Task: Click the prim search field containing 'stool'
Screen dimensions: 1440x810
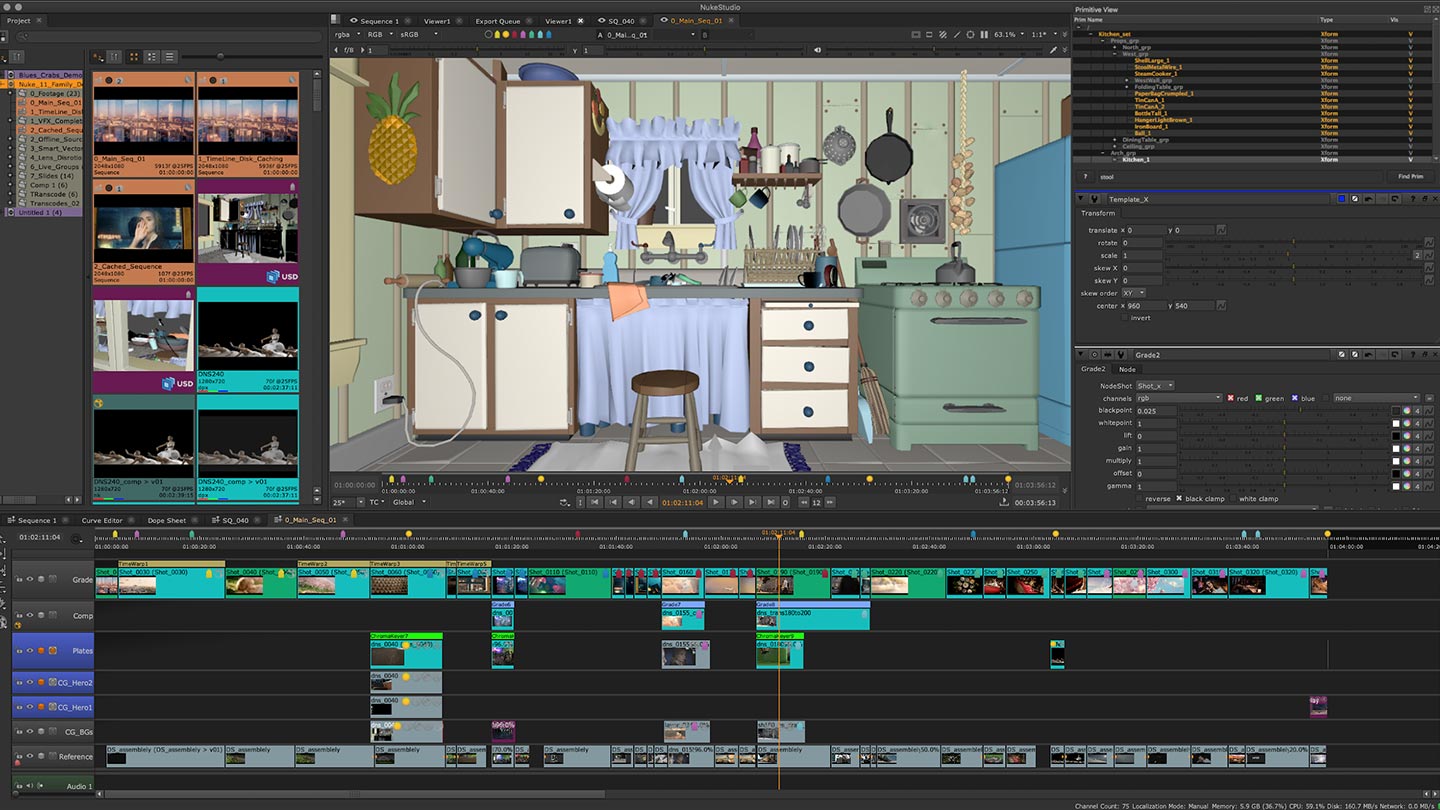Action: coord(1239,177)
